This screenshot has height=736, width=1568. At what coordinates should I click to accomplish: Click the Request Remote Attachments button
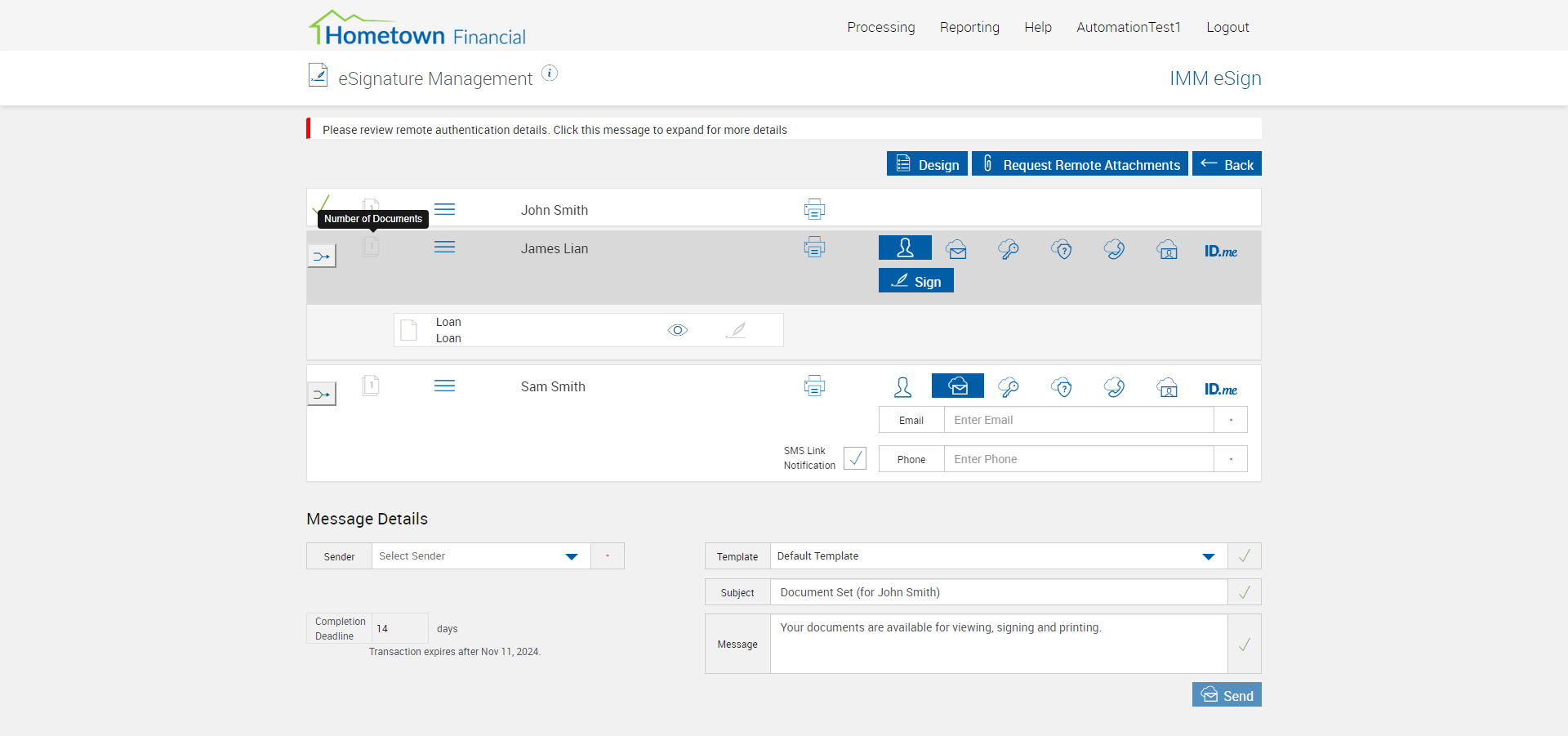(x=1080, y=164)
